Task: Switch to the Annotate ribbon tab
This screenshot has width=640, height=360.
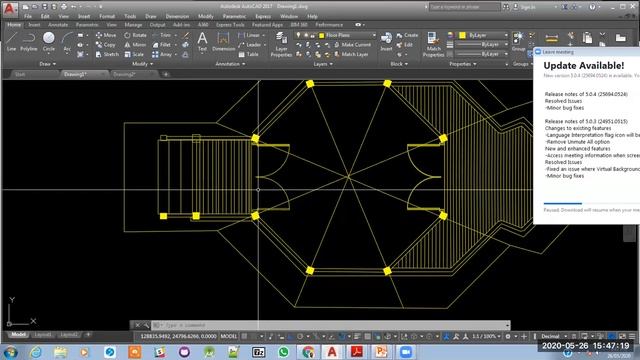Action: 58,25
